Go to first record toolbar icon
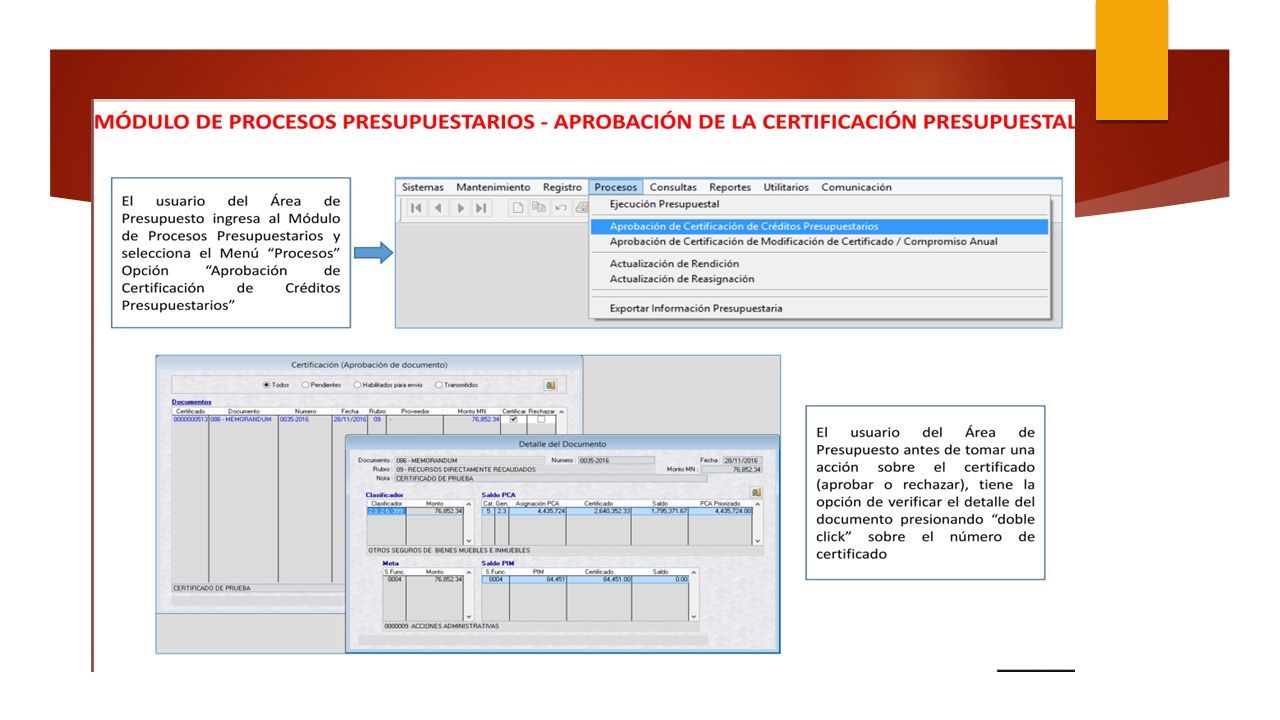The height and width of the screenshot is (720, 1280). coord(416,208)
